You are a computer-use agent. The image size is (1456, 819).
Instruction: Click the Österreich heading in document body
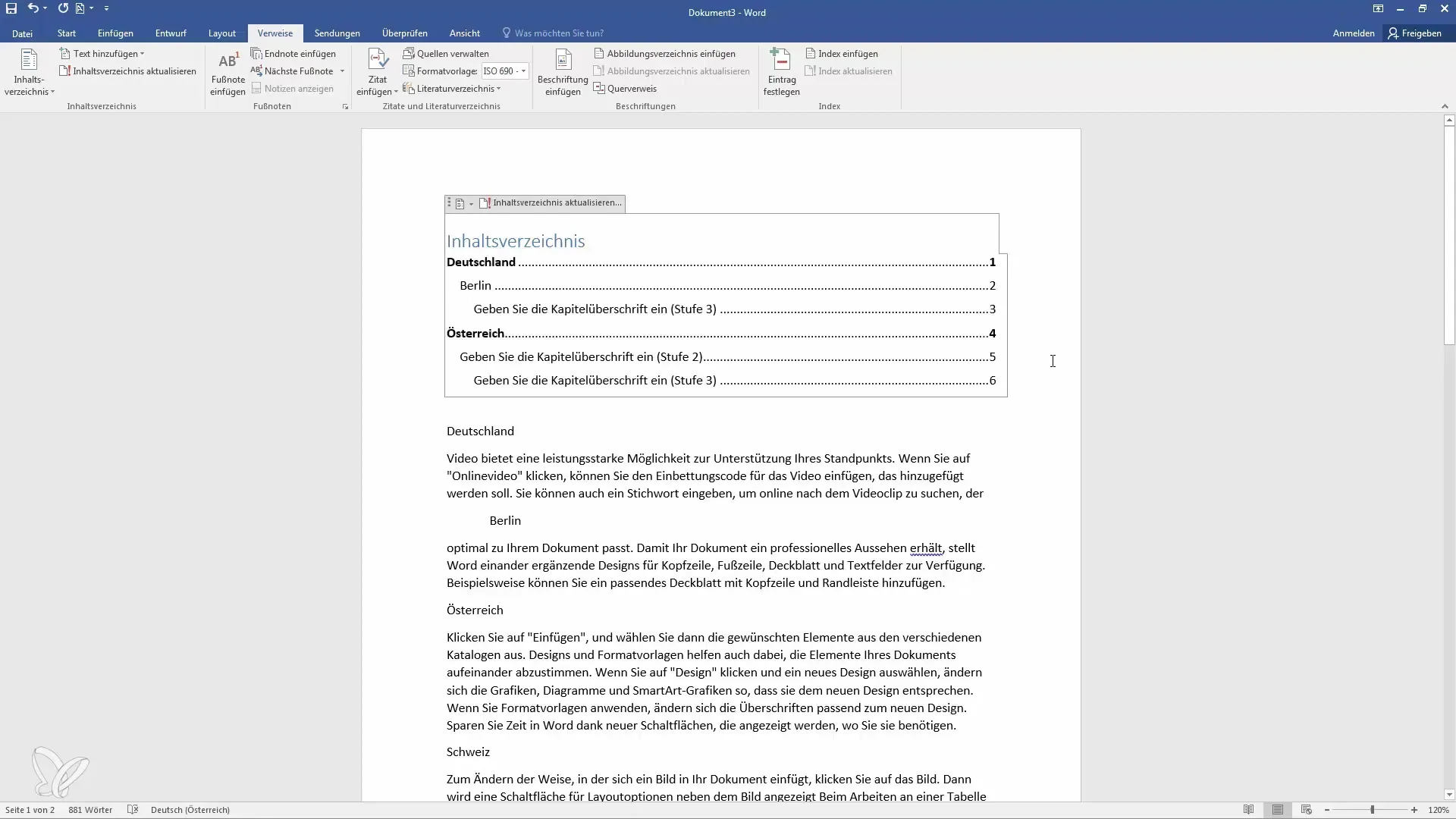475,610
